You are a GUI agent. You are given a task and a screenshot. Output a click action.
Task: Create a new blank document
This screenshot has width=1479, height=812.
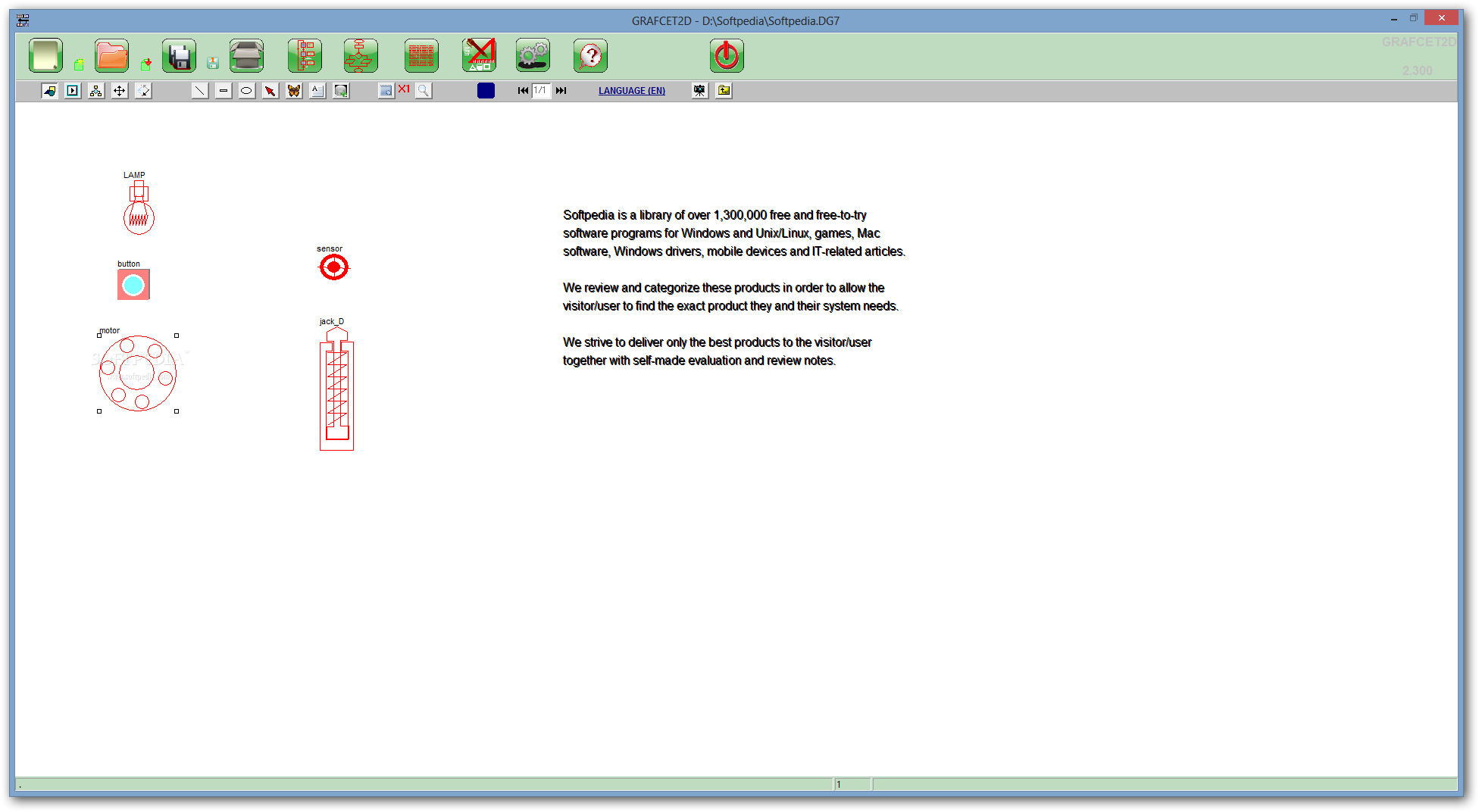(45, 56)
